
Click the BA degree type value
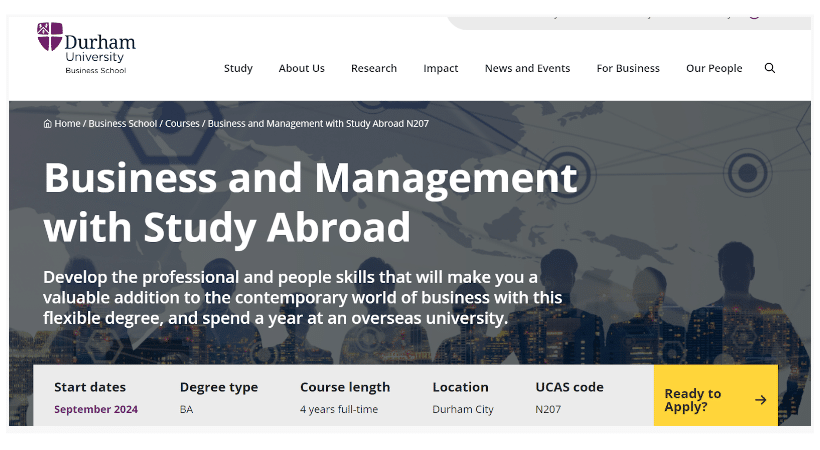click(186, 409)
